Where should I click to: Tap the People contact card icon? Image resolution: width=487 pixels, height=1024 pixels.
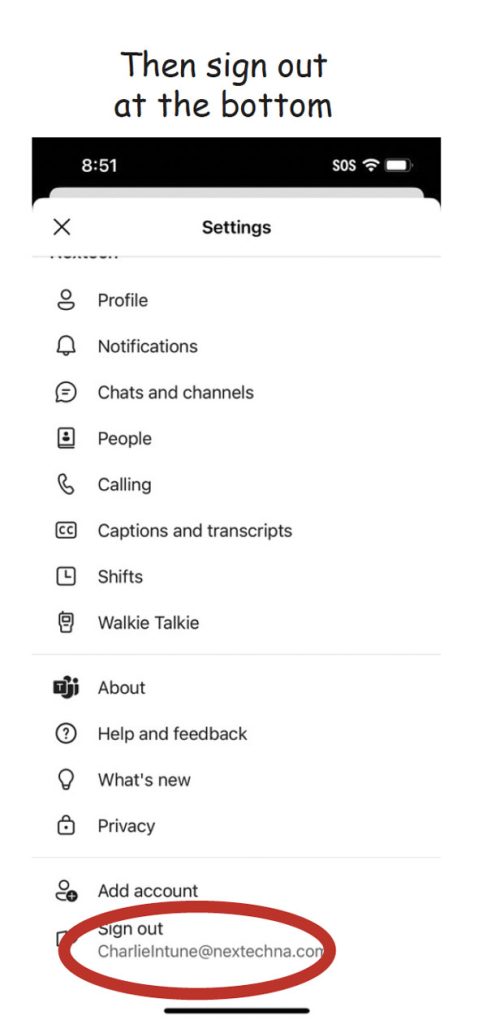coord(66,439)
